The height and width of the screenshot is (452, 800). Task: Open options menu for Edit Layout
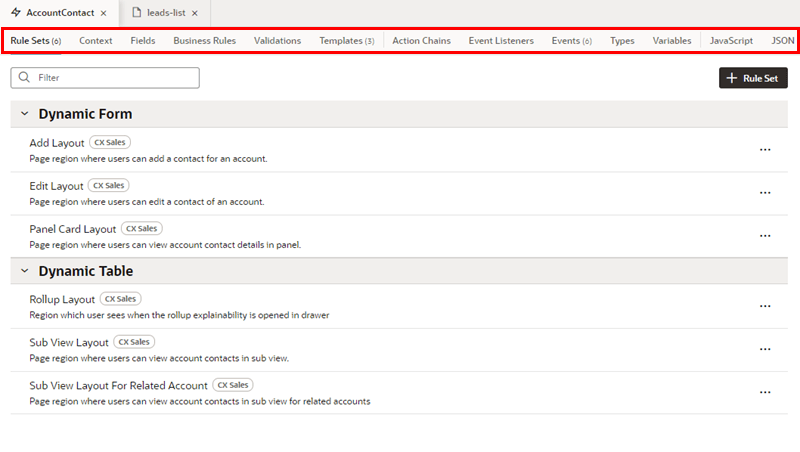[x=765, y=193]
